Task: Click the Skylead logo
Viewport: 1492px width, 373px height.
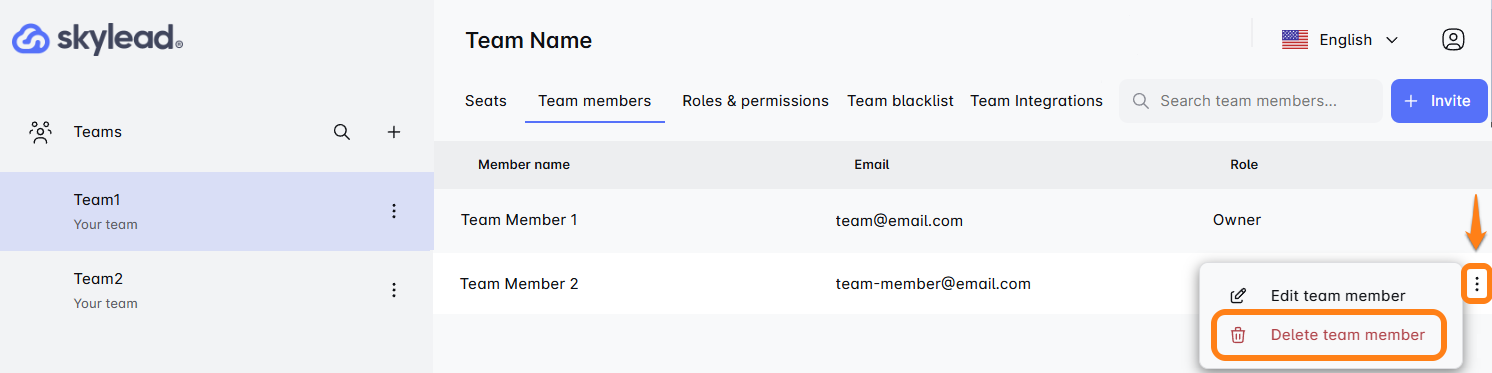Action: coord(97,40)
